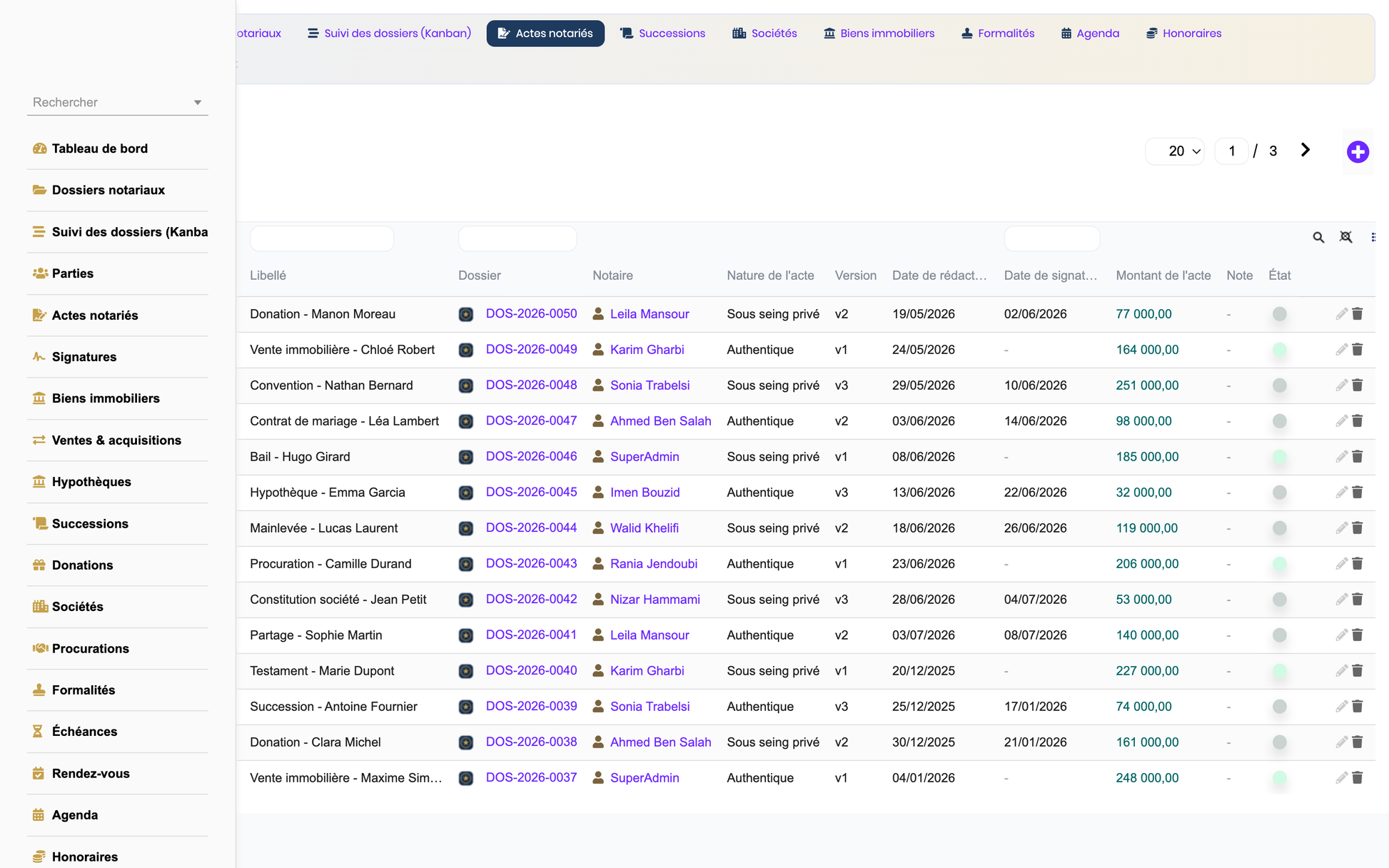Open Hypothèques in sidebar
The image size is (1389, 868).
click(118, 482)
